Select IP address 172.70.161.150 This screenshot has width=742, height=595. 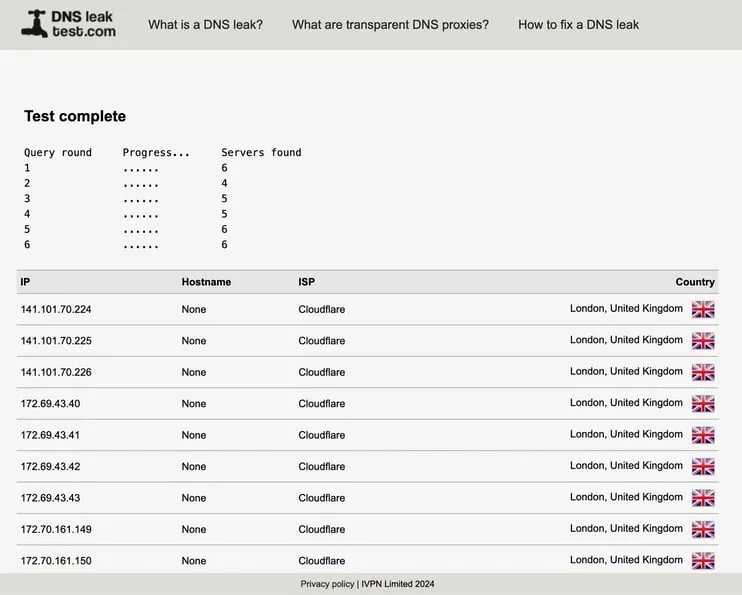tap(56, 560)
